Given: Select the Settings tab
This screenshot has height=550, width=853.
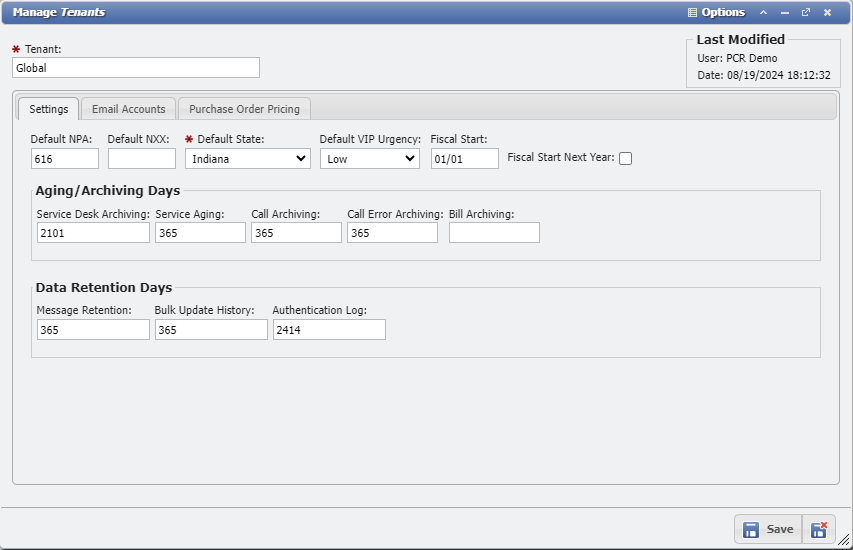Looking at the screenshot, I should [49, 109].
